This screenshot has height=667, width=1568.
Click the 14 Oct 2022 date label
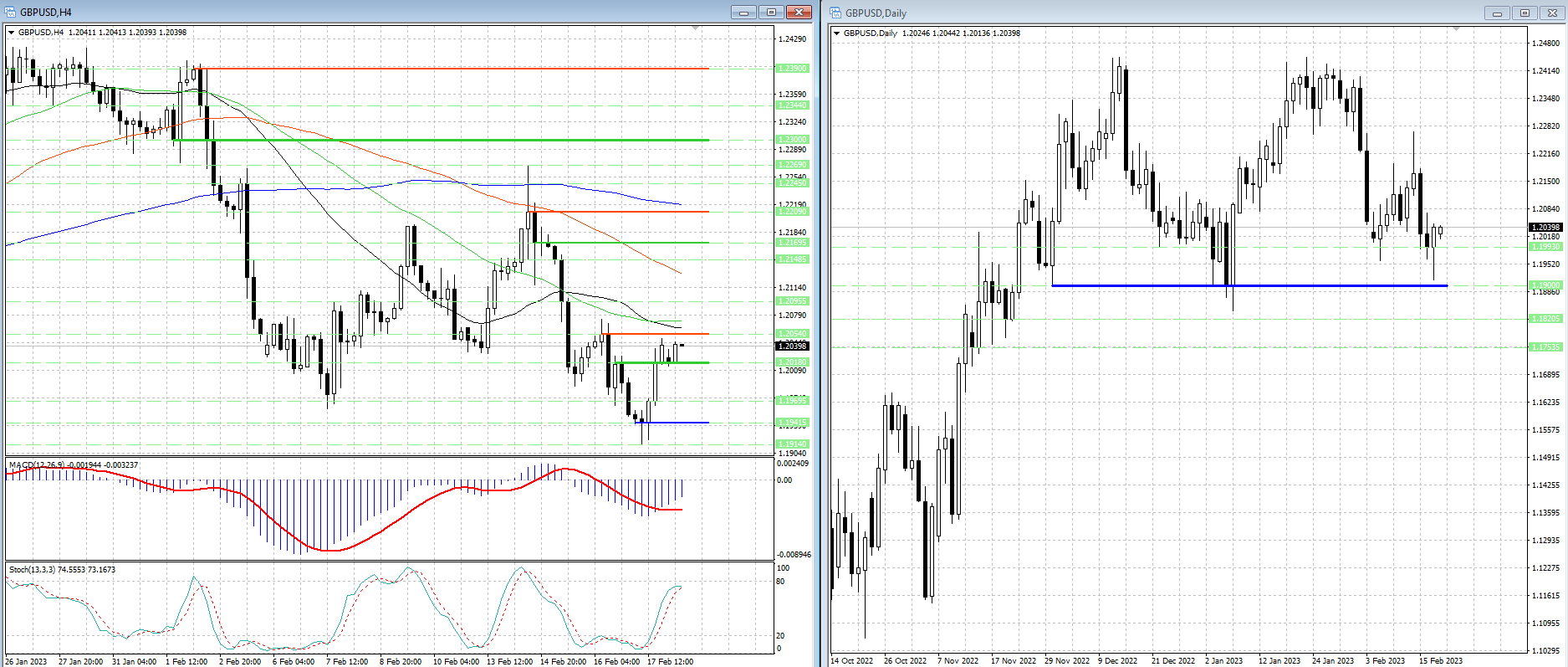point(852,661)
